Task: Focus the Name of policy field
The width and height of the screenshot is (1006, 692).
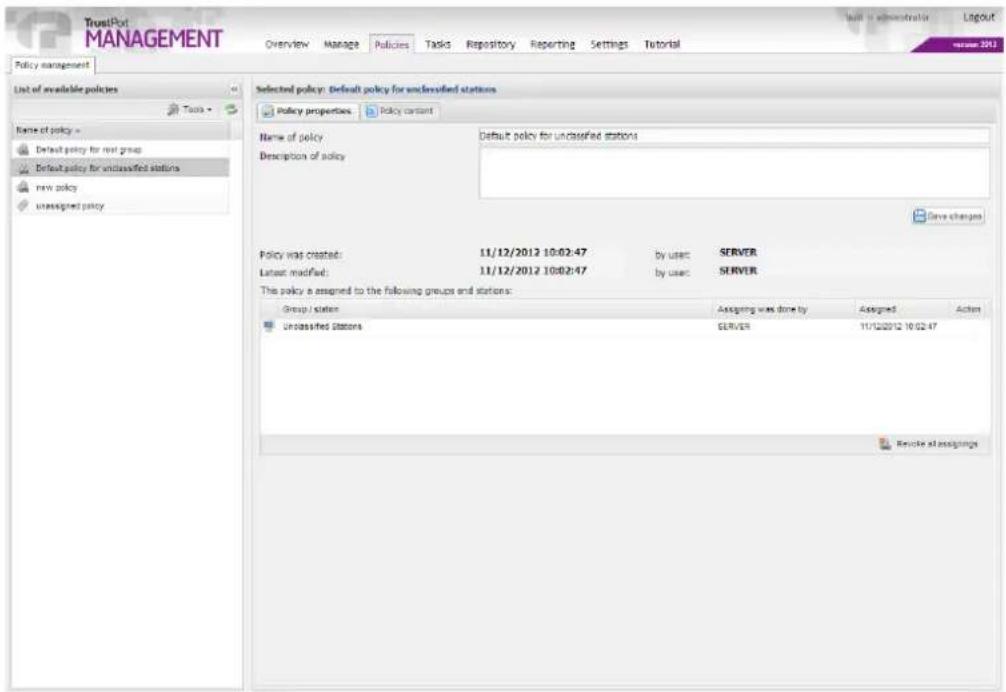Action: click(x=734, y=136)
